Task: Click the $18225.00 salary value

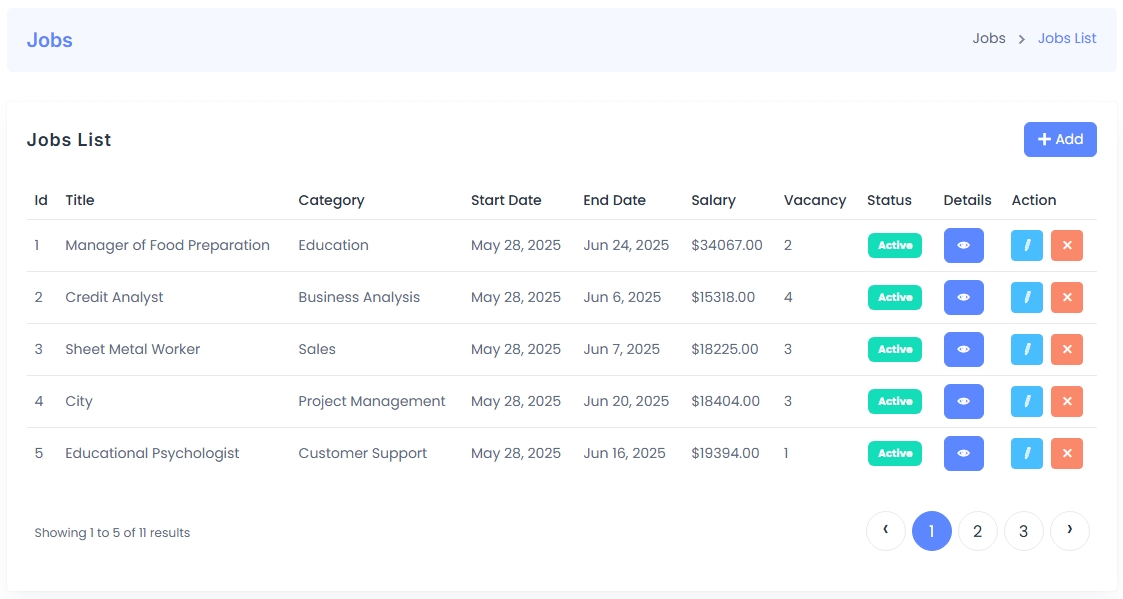Action: tap(724, 349)
